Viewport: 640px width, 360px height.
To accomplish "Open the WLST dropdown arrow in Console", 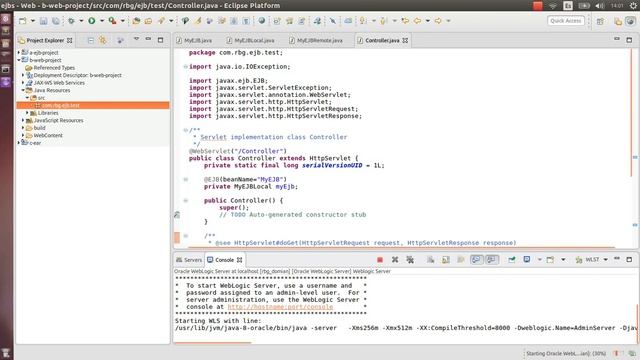I will coord(606,260).
